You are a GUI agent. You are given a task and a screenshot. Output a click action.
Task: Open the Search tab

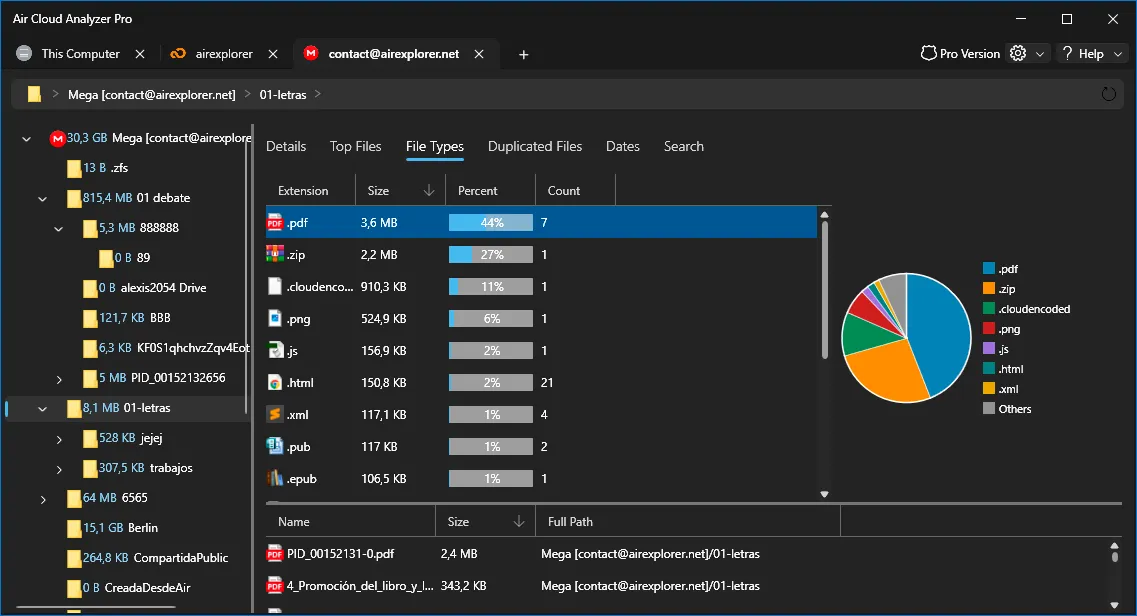tap(684, 146)
